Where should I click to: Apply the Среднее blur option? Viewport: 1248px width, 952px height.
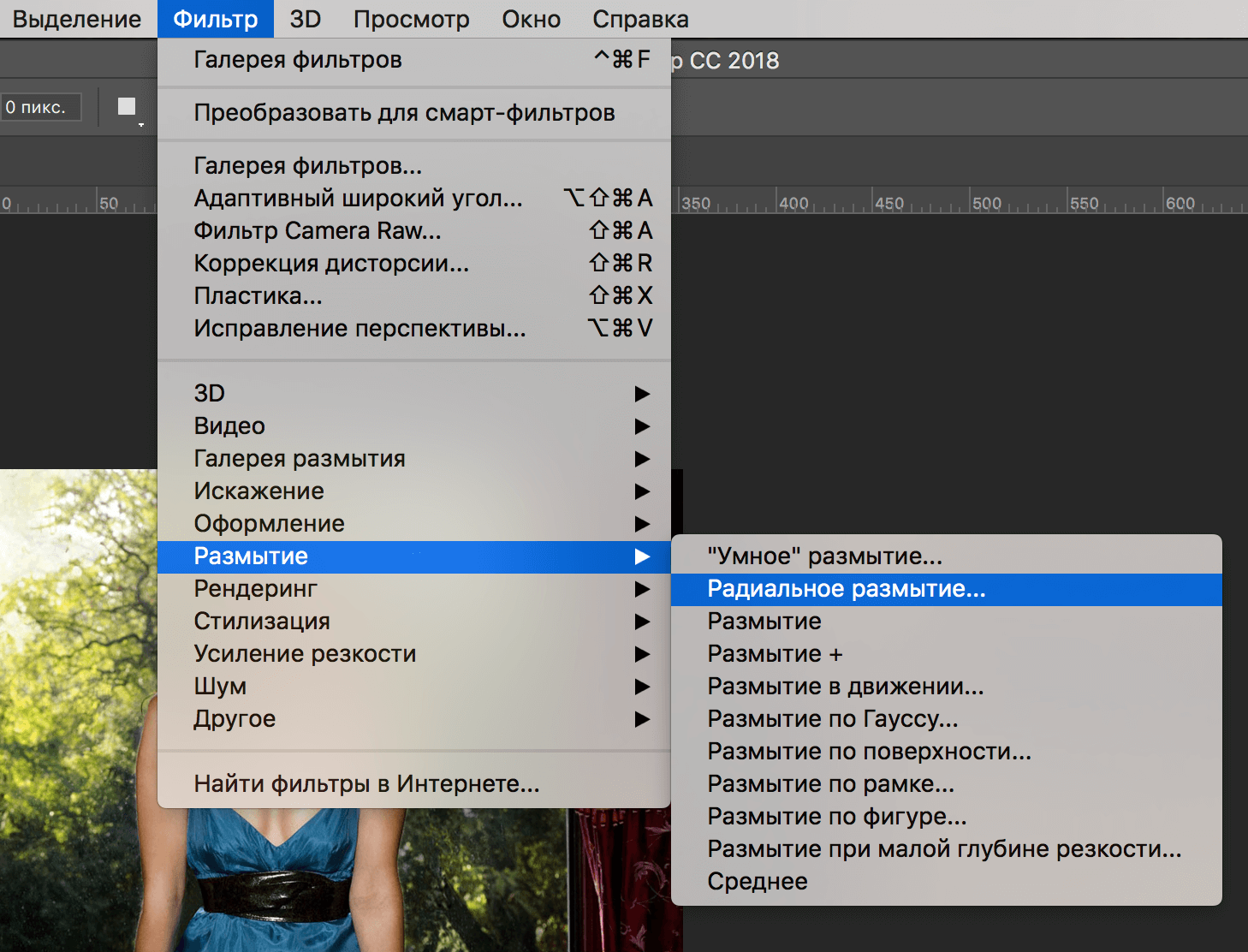click(x=757, y=881)
